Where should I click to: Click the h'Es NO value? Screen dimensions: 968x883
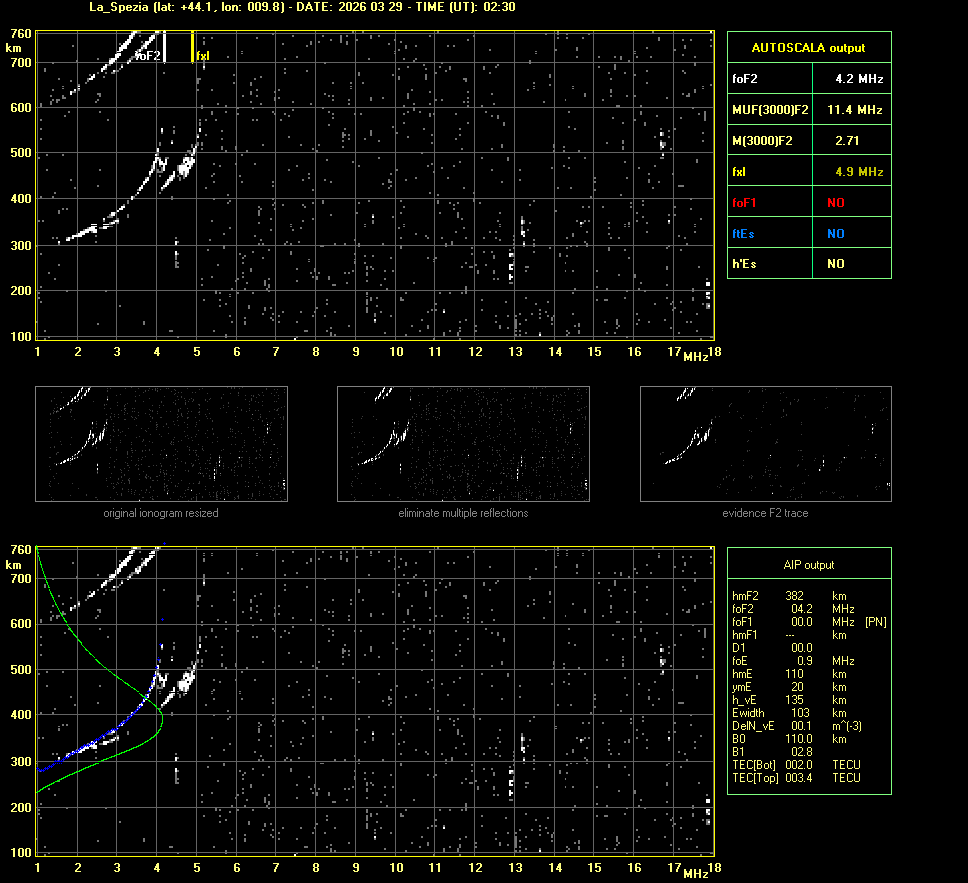click(835, 264)
